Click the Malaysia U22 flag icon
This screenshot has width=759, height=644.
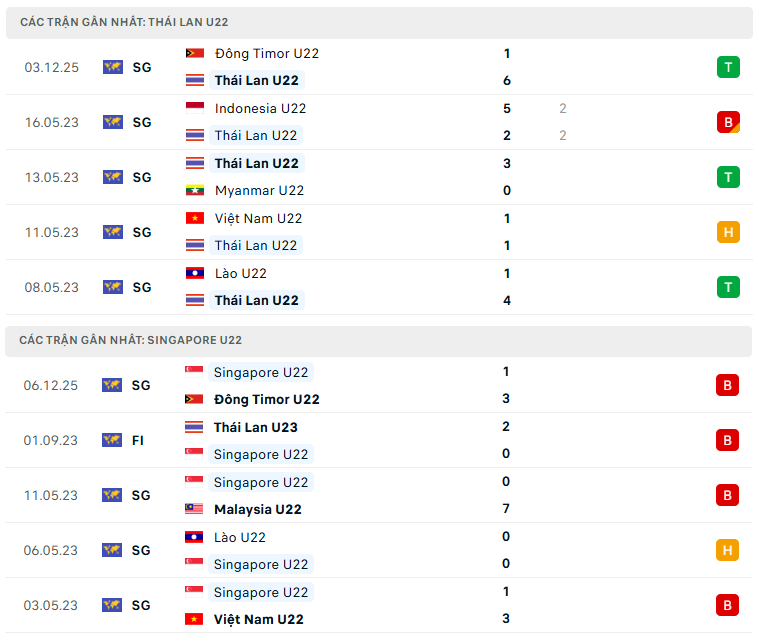[x=194, y=509]
